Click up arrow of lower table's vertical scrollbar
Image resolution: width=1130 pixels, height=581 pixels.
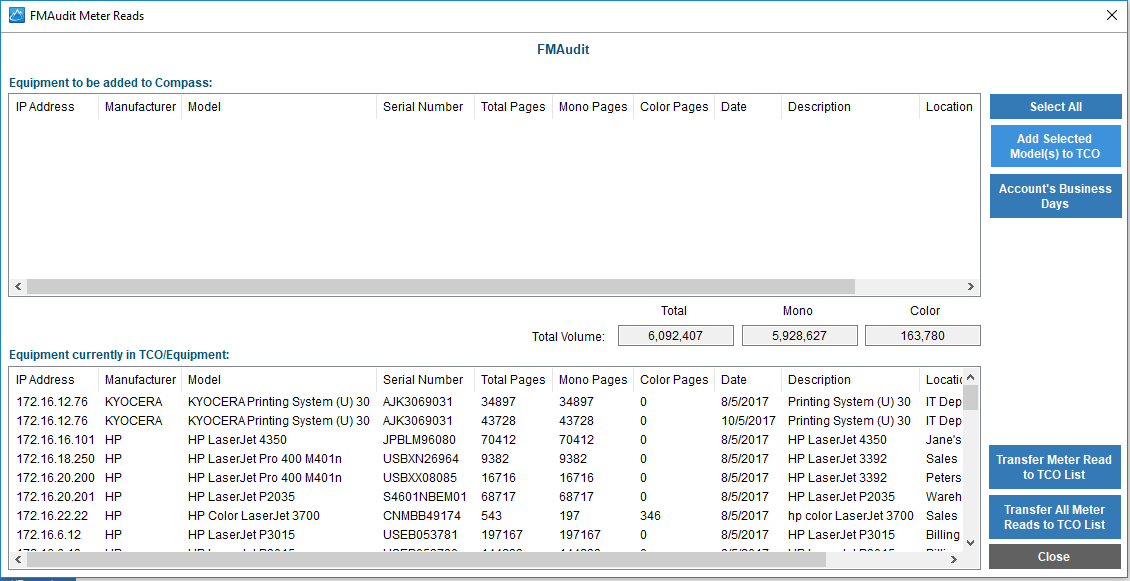tap(970, 377)
